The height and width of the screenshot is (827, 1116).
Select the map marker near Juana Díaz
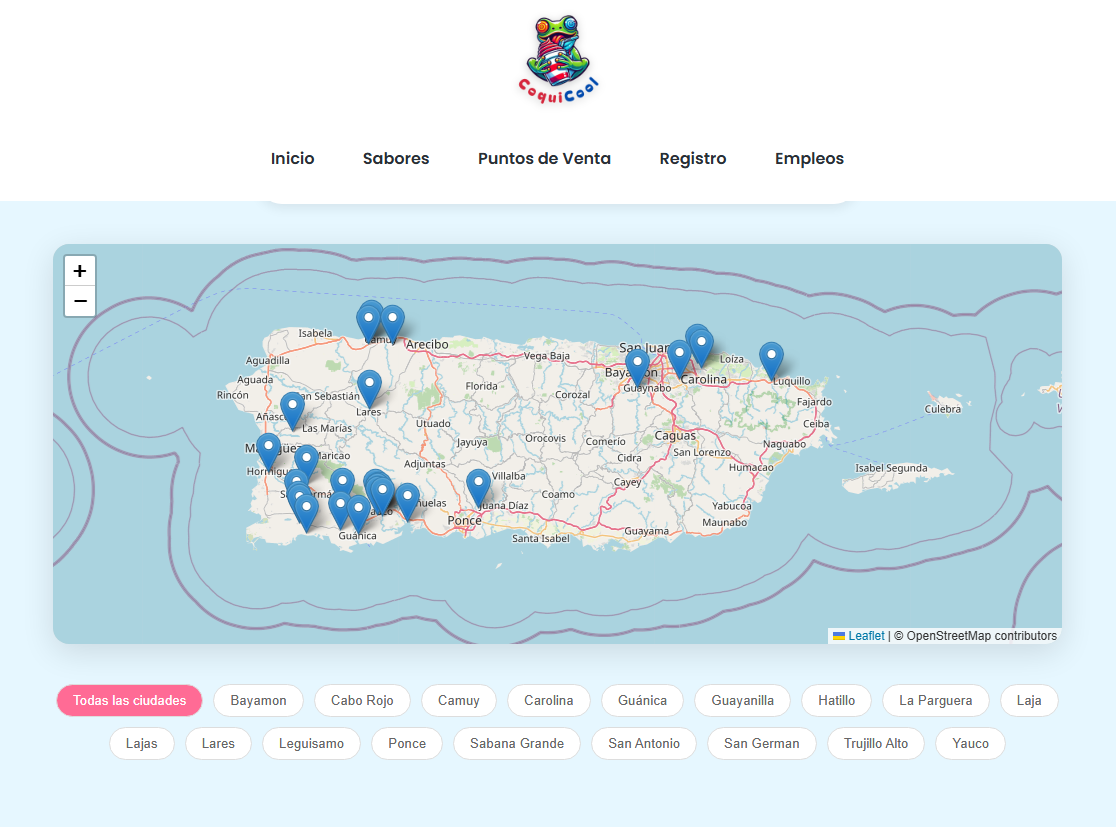pyautogui.click(x=479, y=486)
